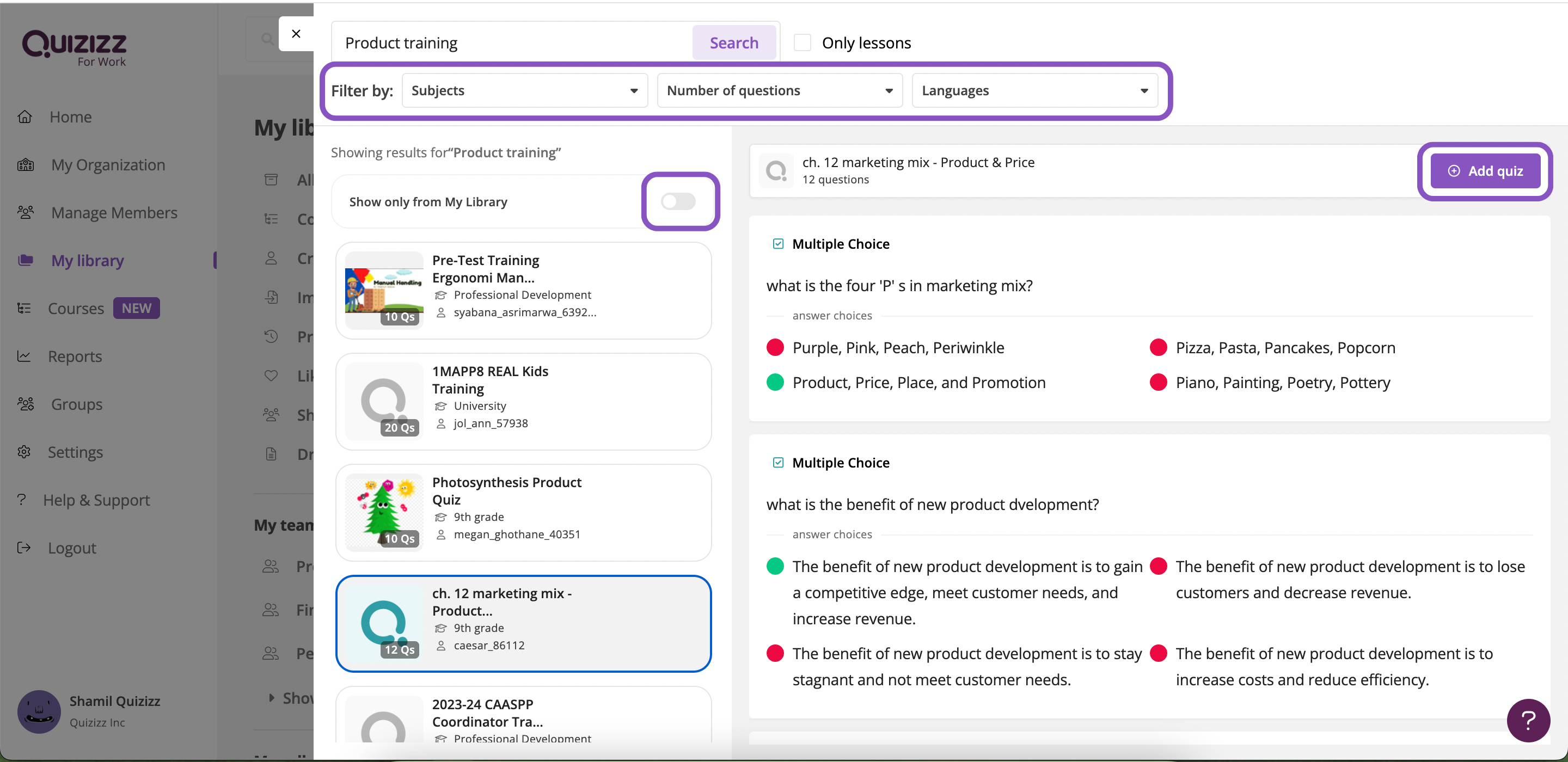
Task: Click the Manage Members people icon
Action: point(26,212)
